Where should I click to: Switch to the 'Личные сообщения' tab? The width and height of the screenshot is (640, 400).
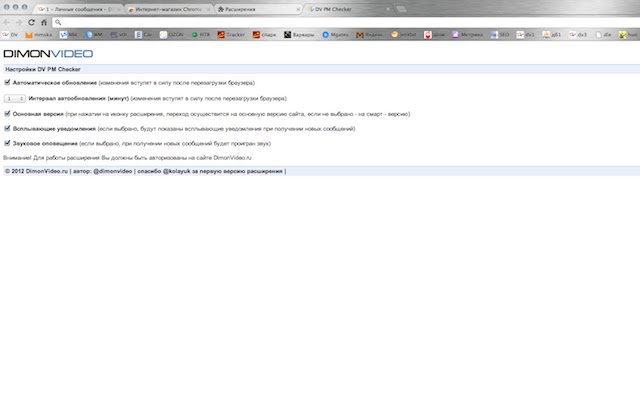[x=78, y=9]
